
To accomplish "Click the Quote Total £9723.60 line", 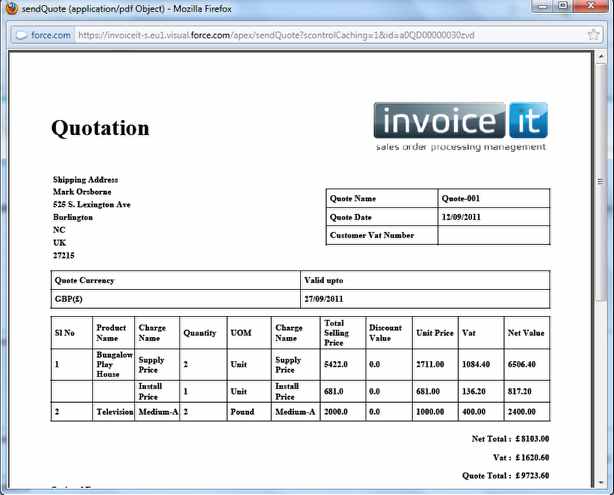I will pyautogui.click(x=506, y=476).
